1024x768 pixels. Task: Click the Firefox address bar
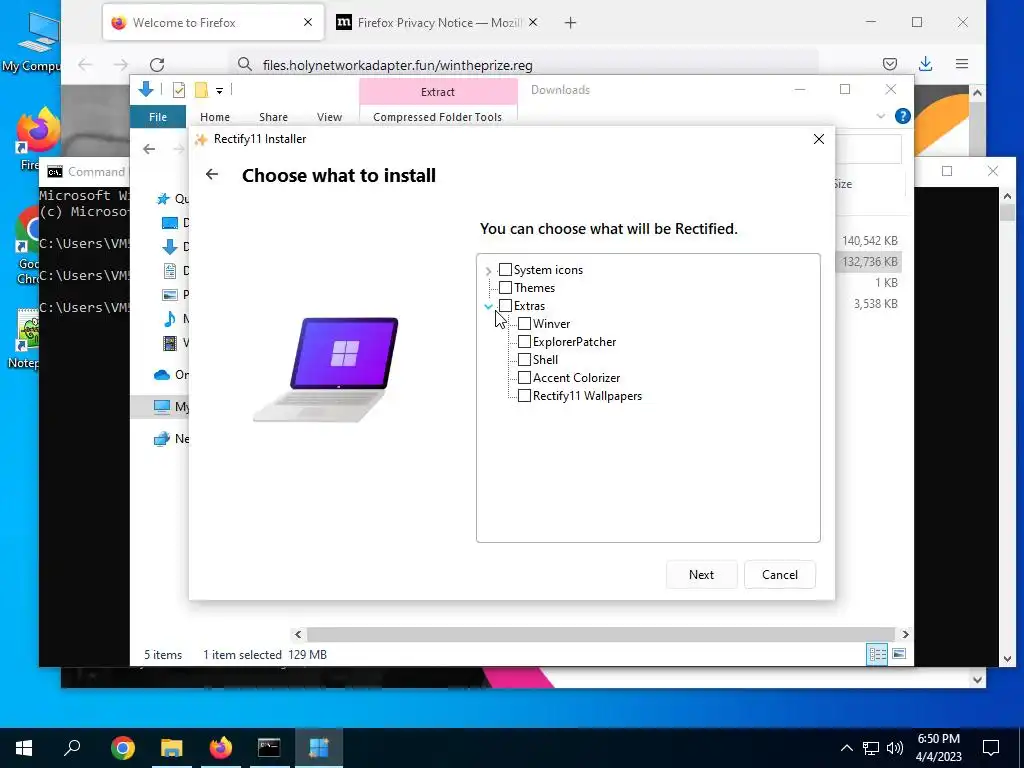[x=522, y=65]
